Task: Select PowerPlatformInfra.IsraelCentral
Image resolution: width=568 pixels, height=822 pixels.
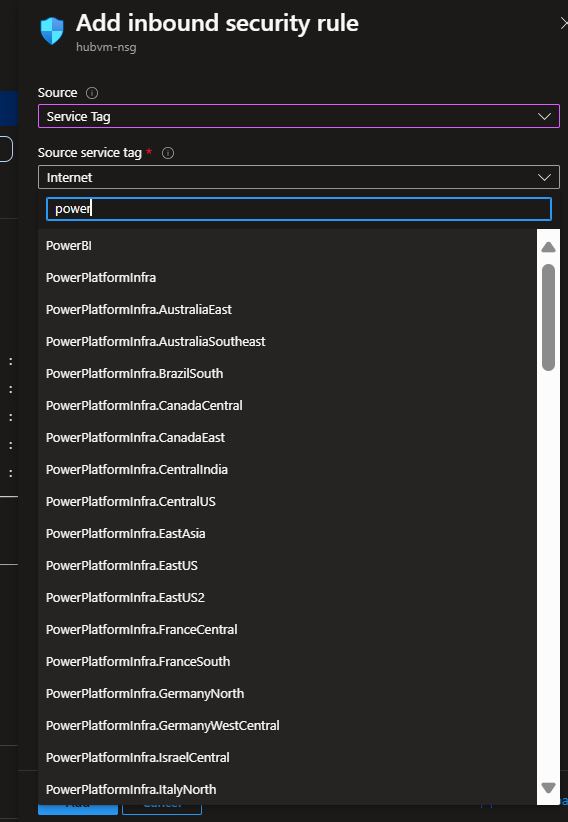Action: 287,757
